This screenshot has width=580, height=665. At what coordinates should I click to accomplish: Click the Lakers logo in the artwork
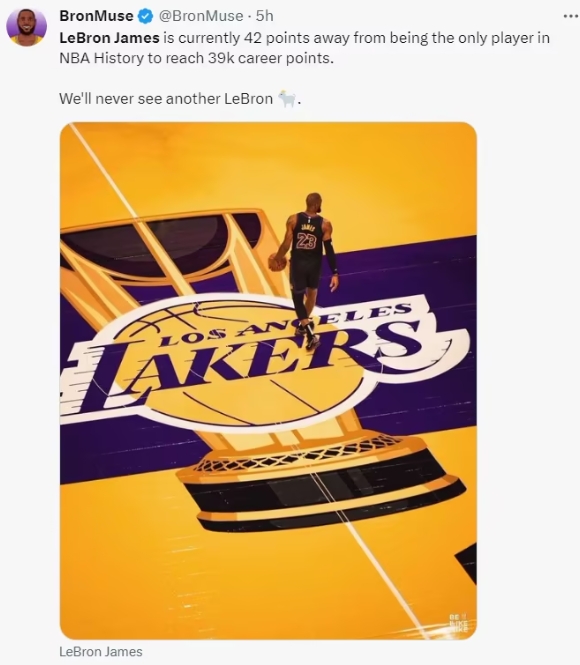[x=264, y=362]
